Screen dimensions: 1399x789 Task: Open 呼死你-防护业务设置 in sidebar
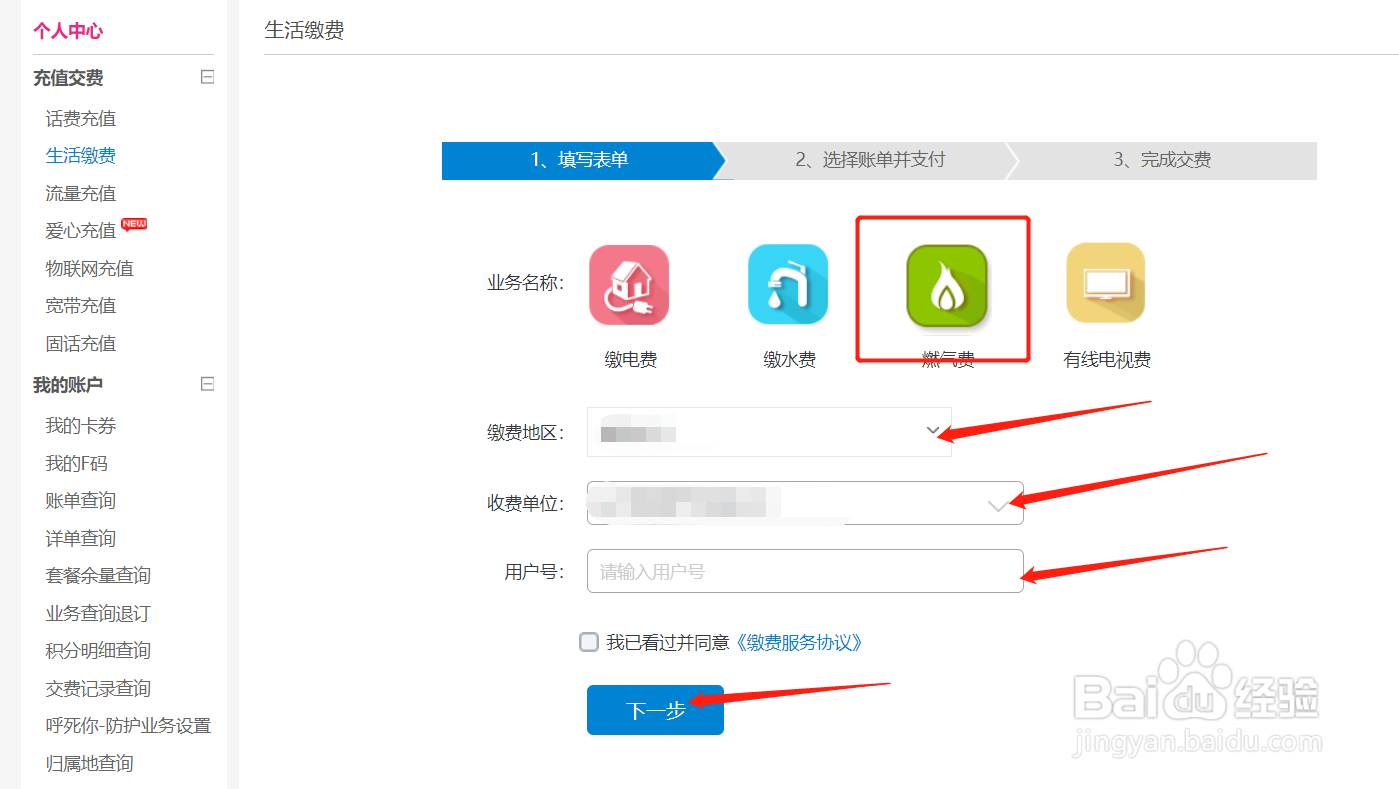click(x=128, y=726)
